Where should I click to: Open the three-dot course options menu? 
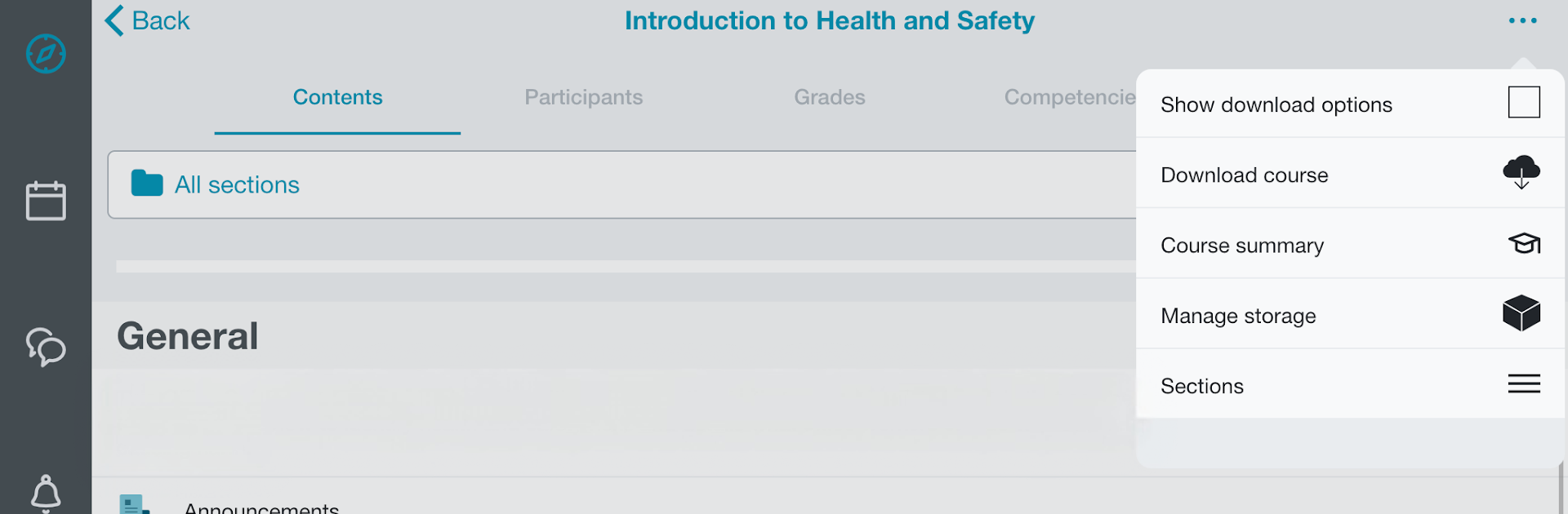pos(1523,20)
